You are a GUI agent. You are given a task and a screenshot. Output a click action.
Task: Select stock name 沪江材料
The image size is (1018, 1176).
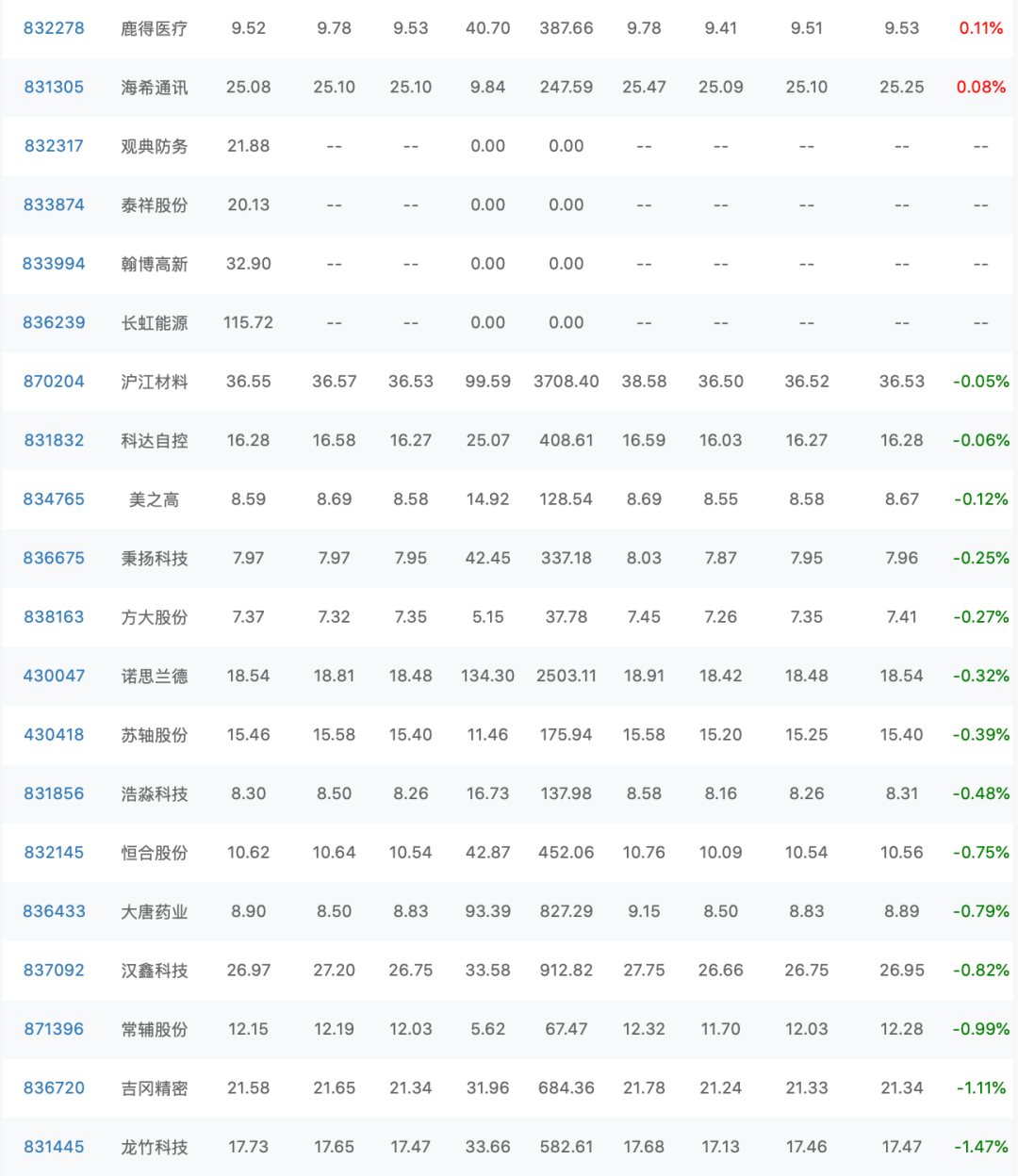[155, 382]
